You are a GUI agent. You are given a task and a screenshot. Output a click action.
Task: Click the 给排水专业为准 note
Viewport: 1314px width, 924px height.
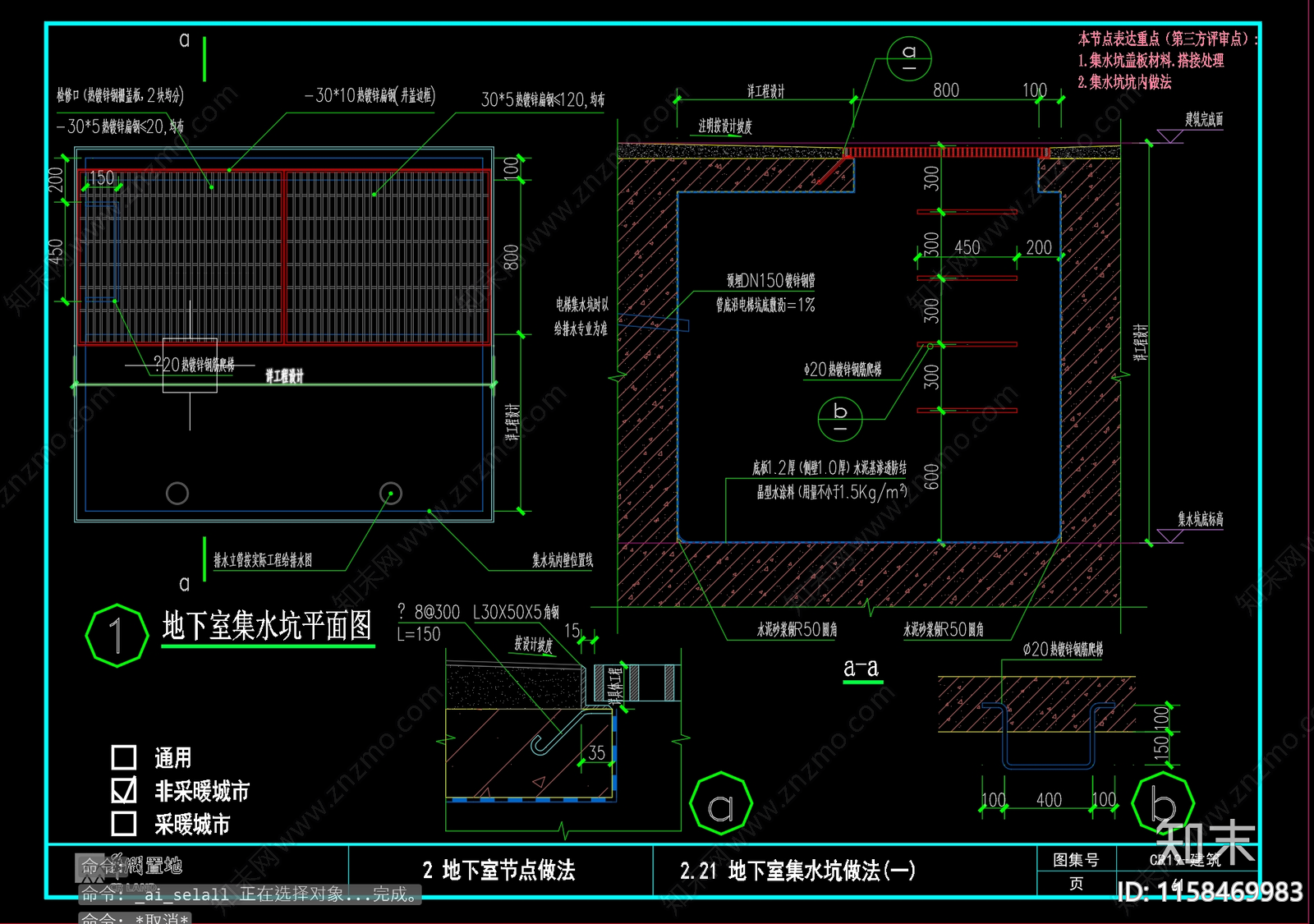coord(581,329)
